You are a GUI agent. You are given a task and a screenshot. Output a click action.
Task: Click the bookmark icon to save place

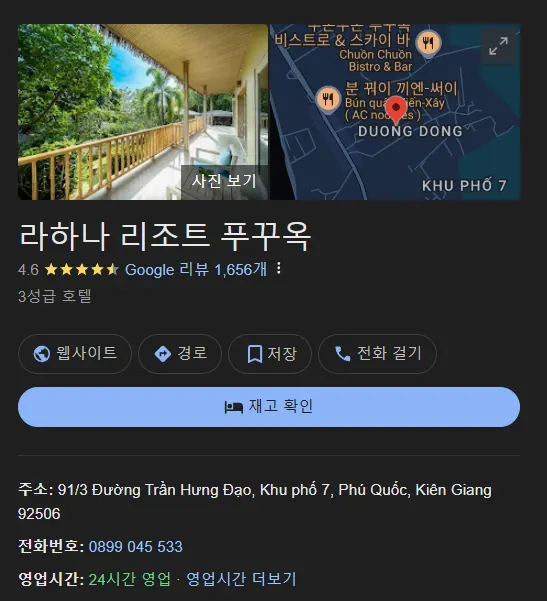[x=255, y=354]
